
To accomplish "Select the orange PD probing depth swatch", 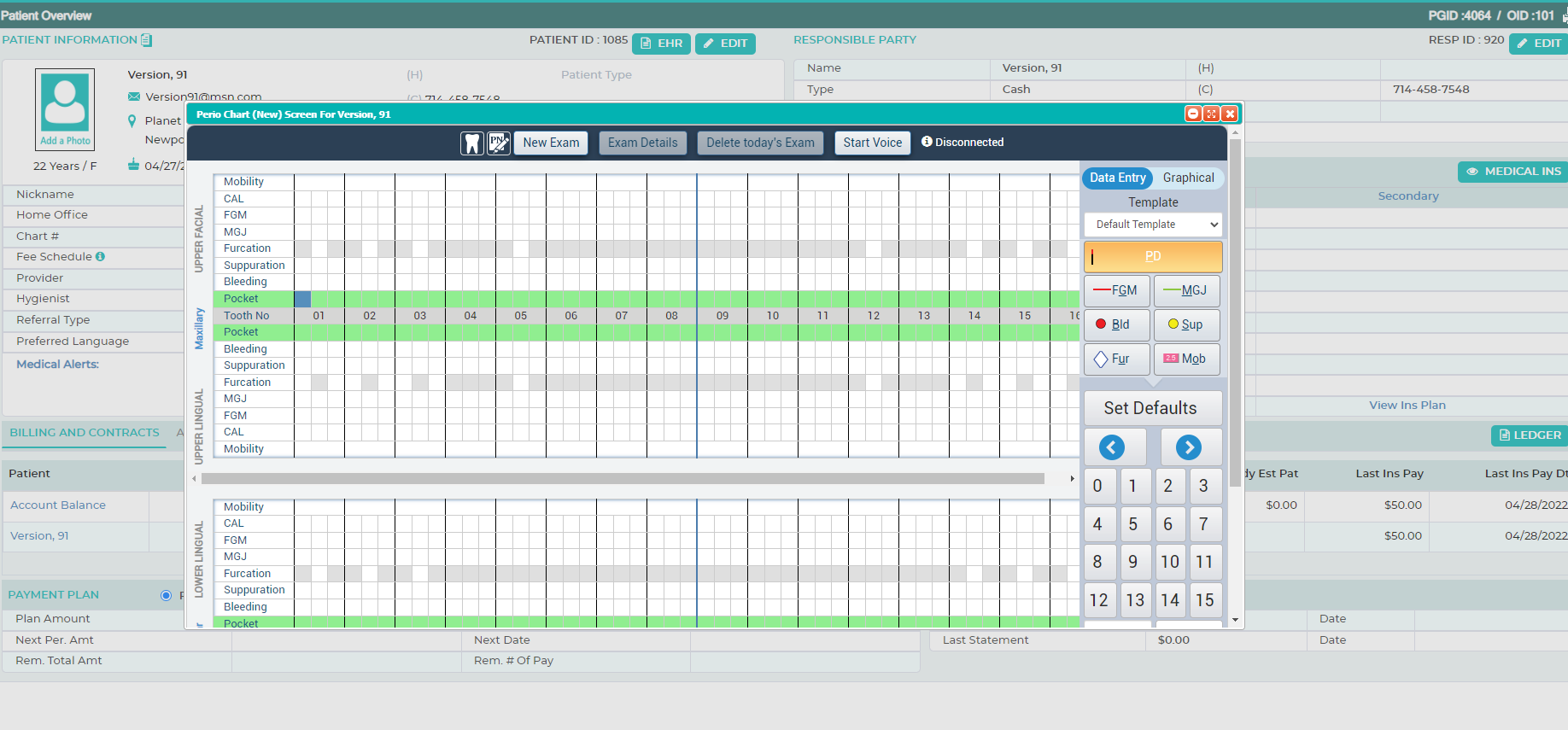I will (1153, 256).
